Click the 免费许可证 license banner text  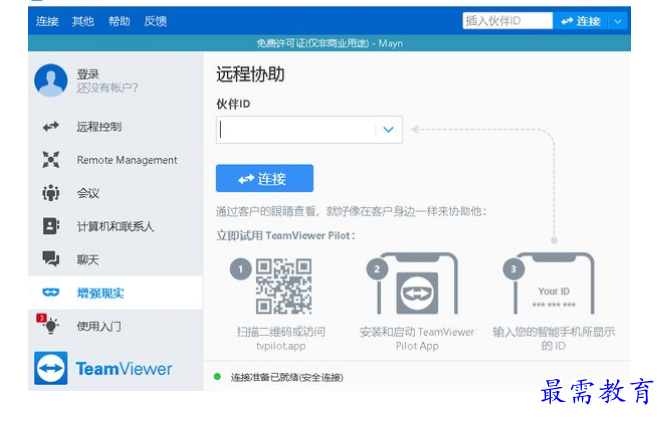pyautogui.click(x=330, y=43)
